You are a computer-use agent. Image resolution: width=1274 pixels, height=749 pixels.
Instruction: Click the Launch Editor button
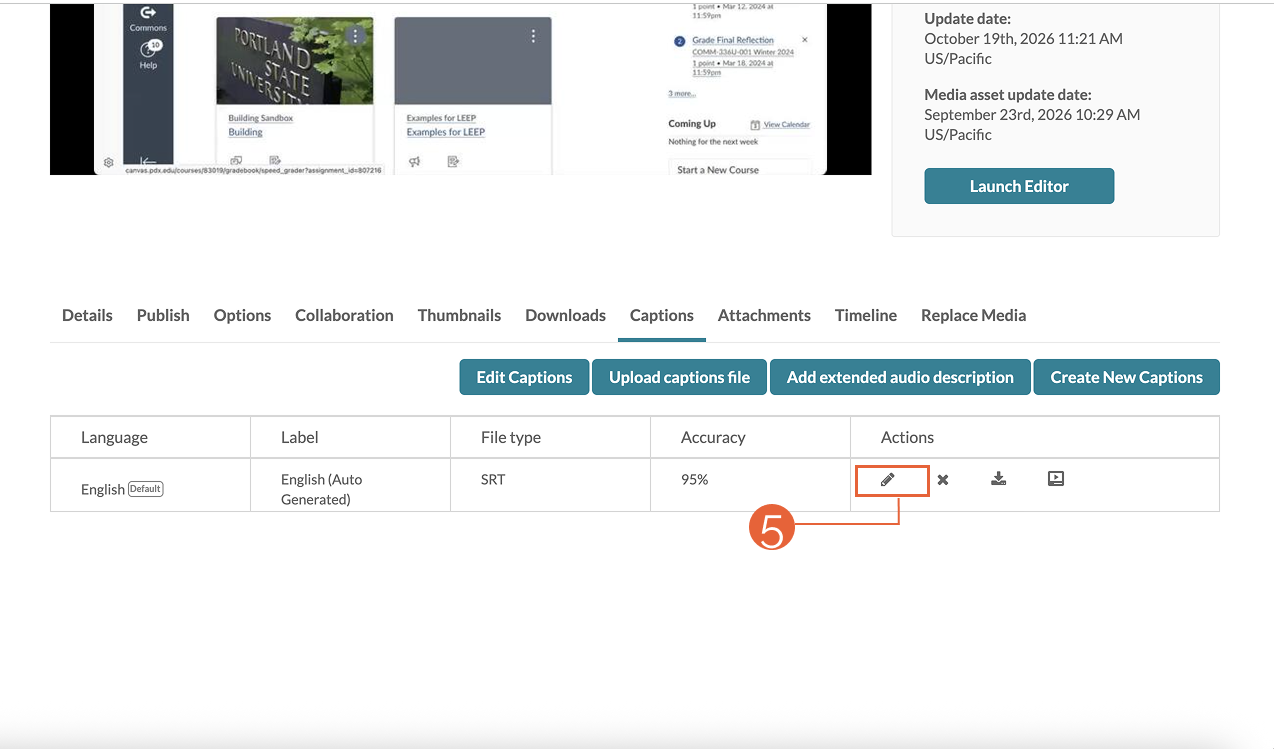[x=1019, y=186]
